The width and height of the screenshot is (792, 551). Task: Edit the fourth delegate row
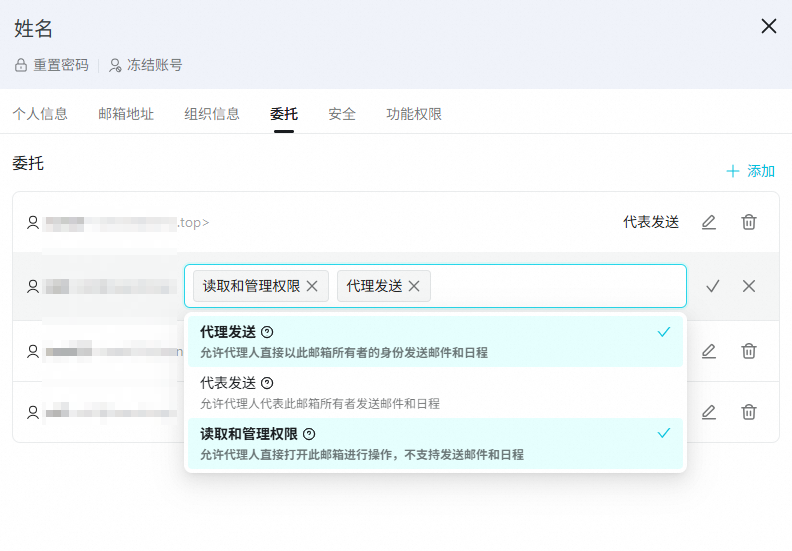point(709,412)
